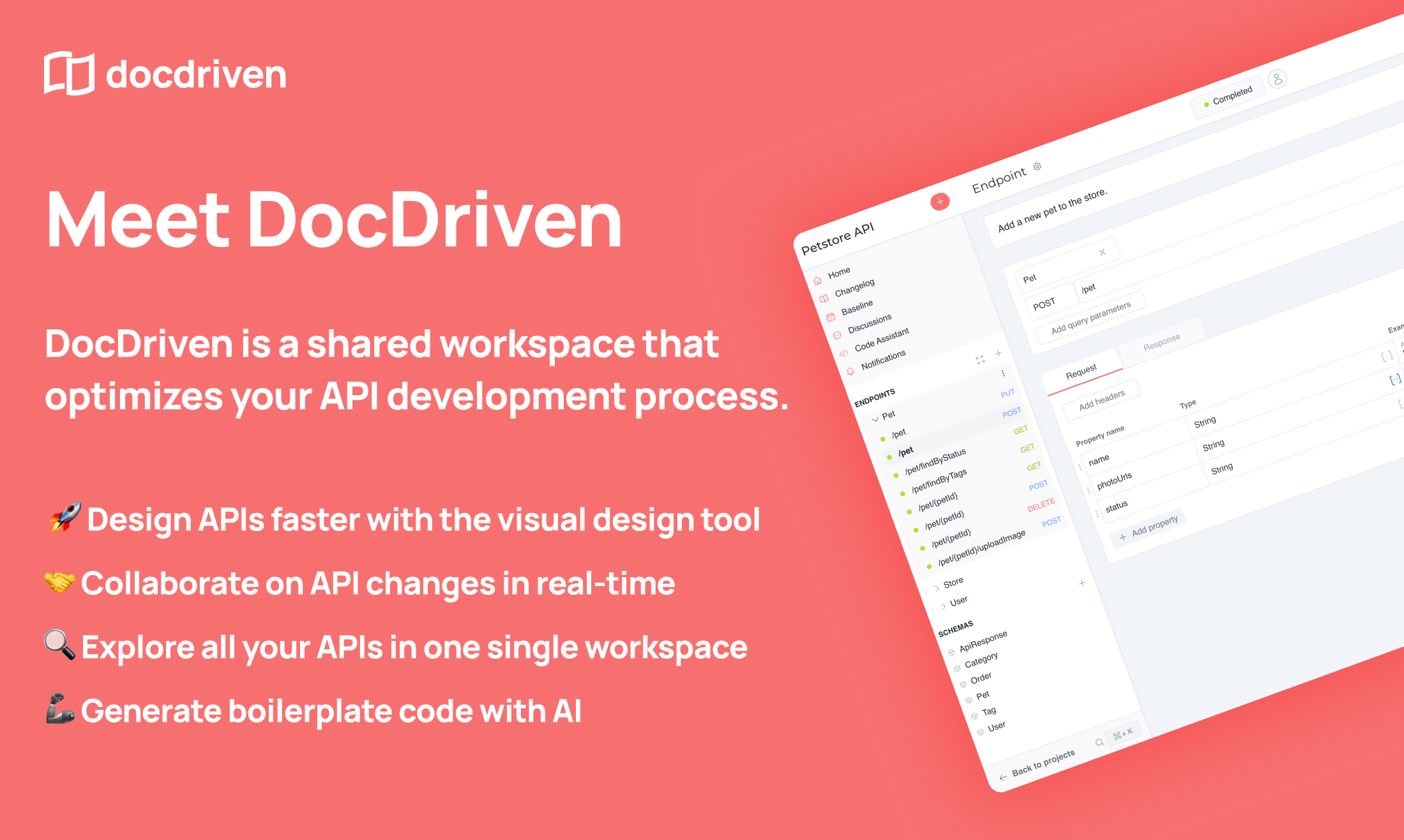Click Add query parameters box

(x=1091, y=317)
